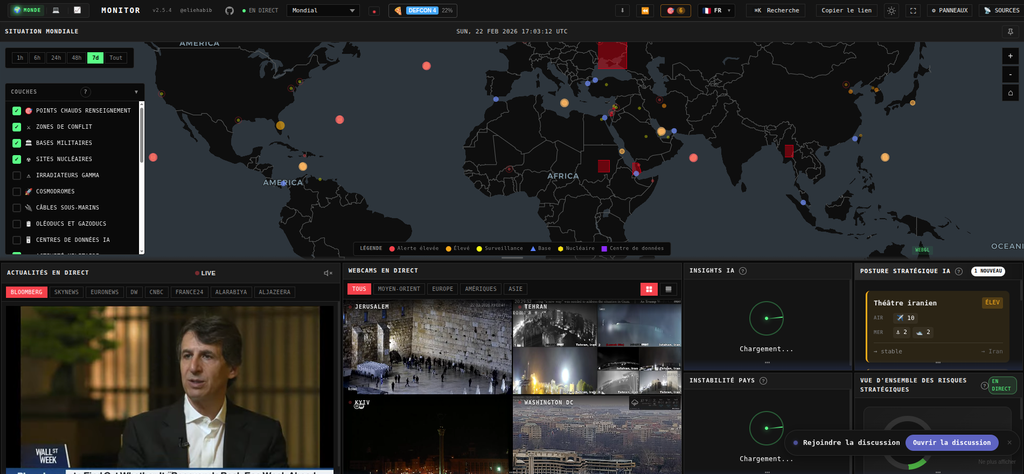Enable the Cosmodromes layer checkbox

coord(17,191)
